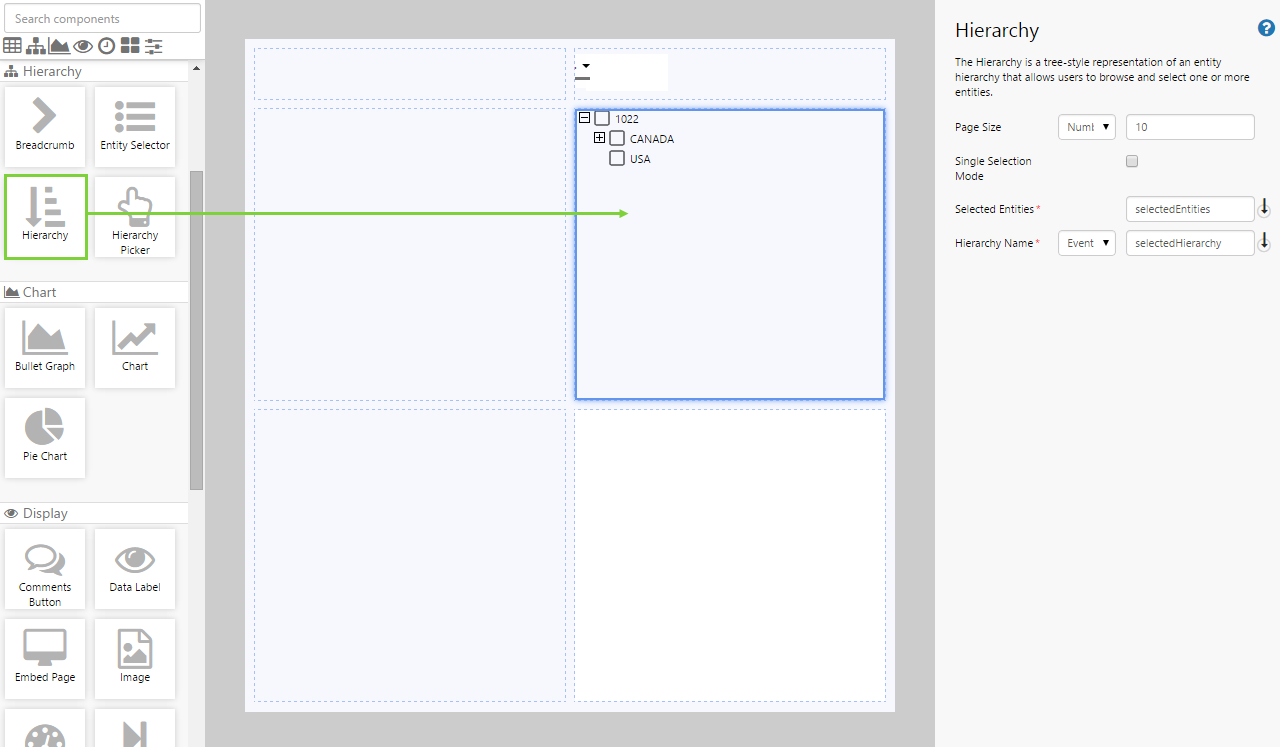Click the Hierarchy Name down-arrow button
Viewport: 1280px width, 747px height.
[1264, 242]
